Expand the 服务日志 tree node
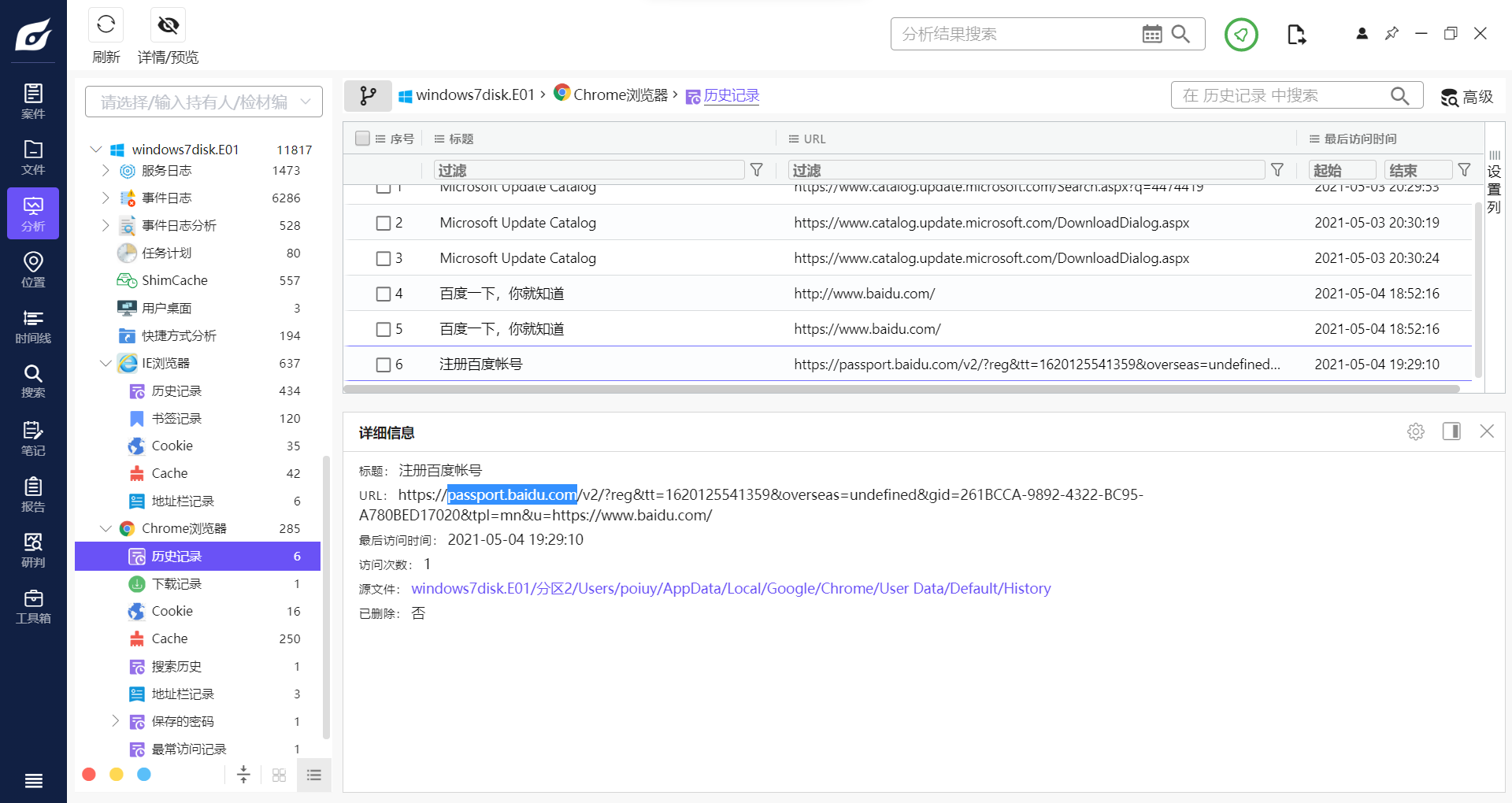Screen dimensions: 1512x803 [106, 171]
